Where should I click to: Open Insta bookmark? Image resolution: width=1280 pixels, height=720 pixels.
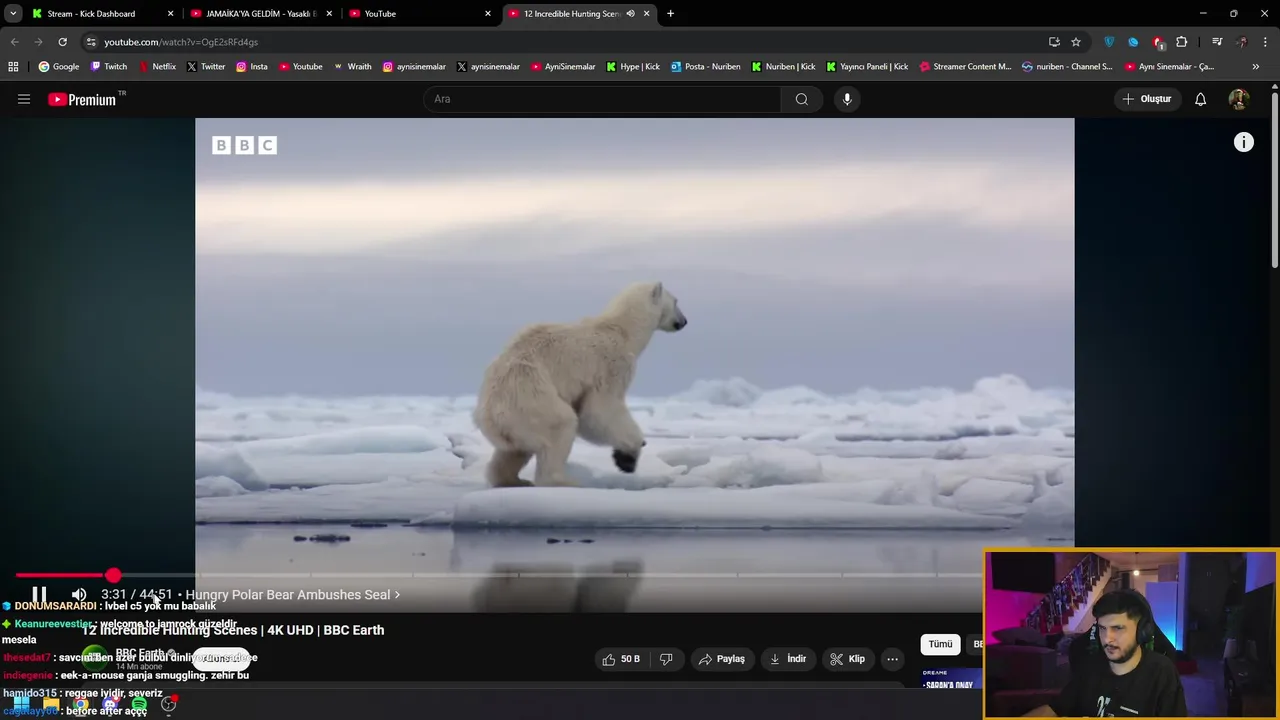pyautogui.click(x=252, y=66)
